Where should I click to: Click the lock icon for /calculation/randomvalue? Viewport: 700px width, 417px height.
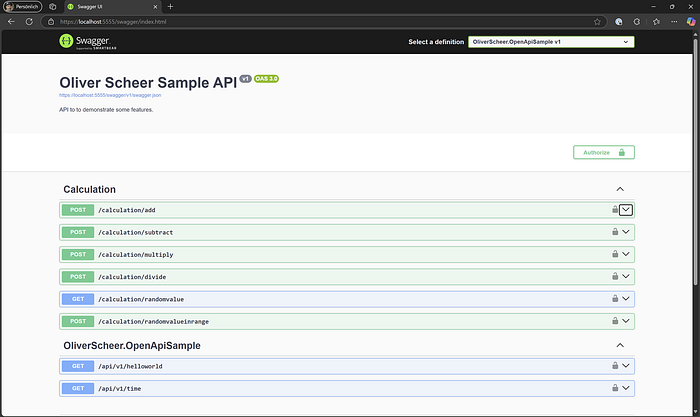tap(615, 299)
